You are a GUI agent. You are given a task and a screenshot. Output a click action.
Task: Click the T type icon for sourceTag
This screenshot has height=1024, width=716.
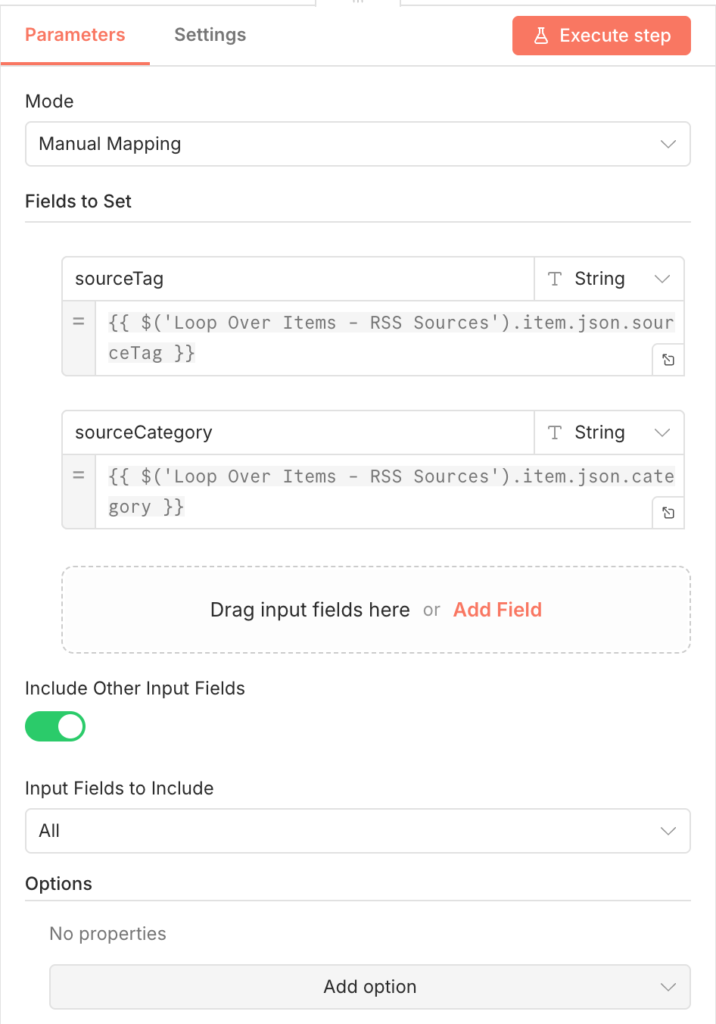point(555,279)
